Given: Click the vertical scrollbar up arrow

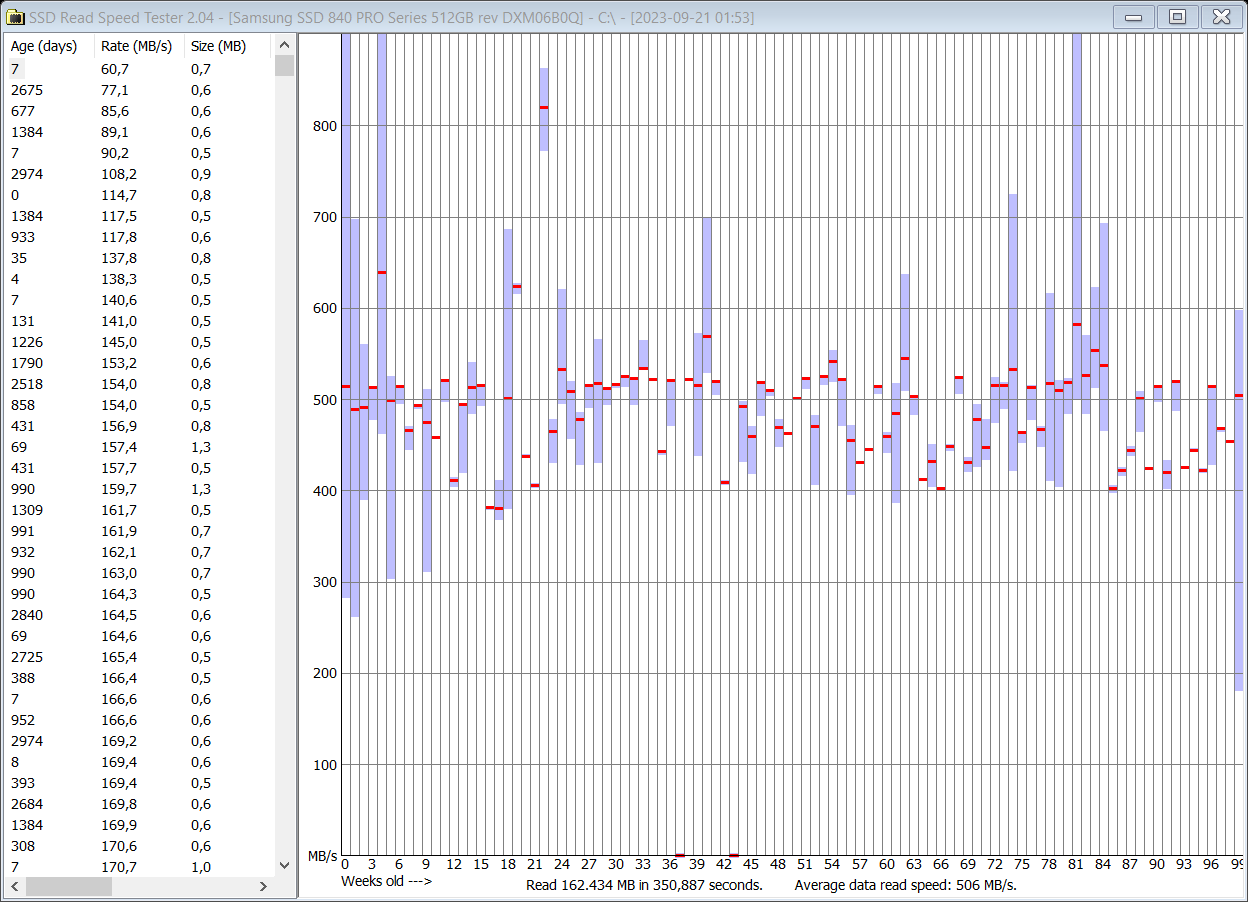Looking at the screenshot, I should 284,43.
